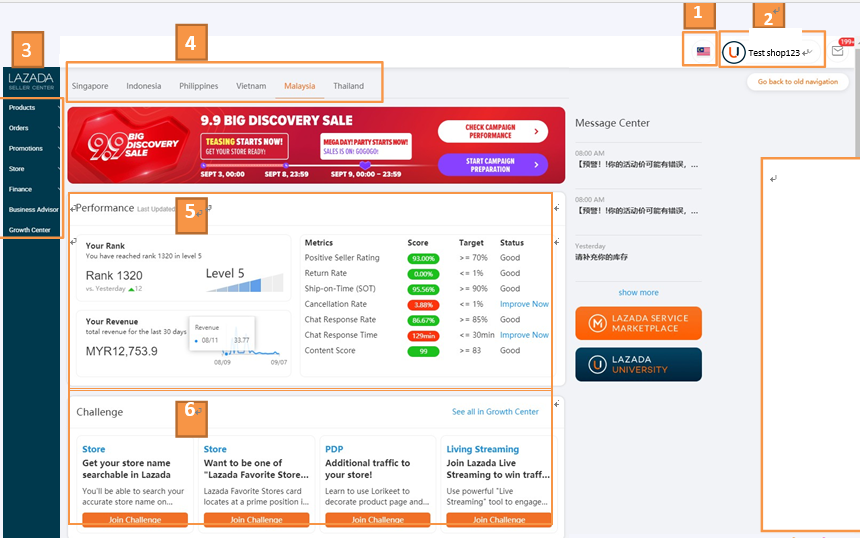The width and height of the screenshot is (860, 538).
Task: Click the Lazada Seller Center logo
Action: click(31, 81)
